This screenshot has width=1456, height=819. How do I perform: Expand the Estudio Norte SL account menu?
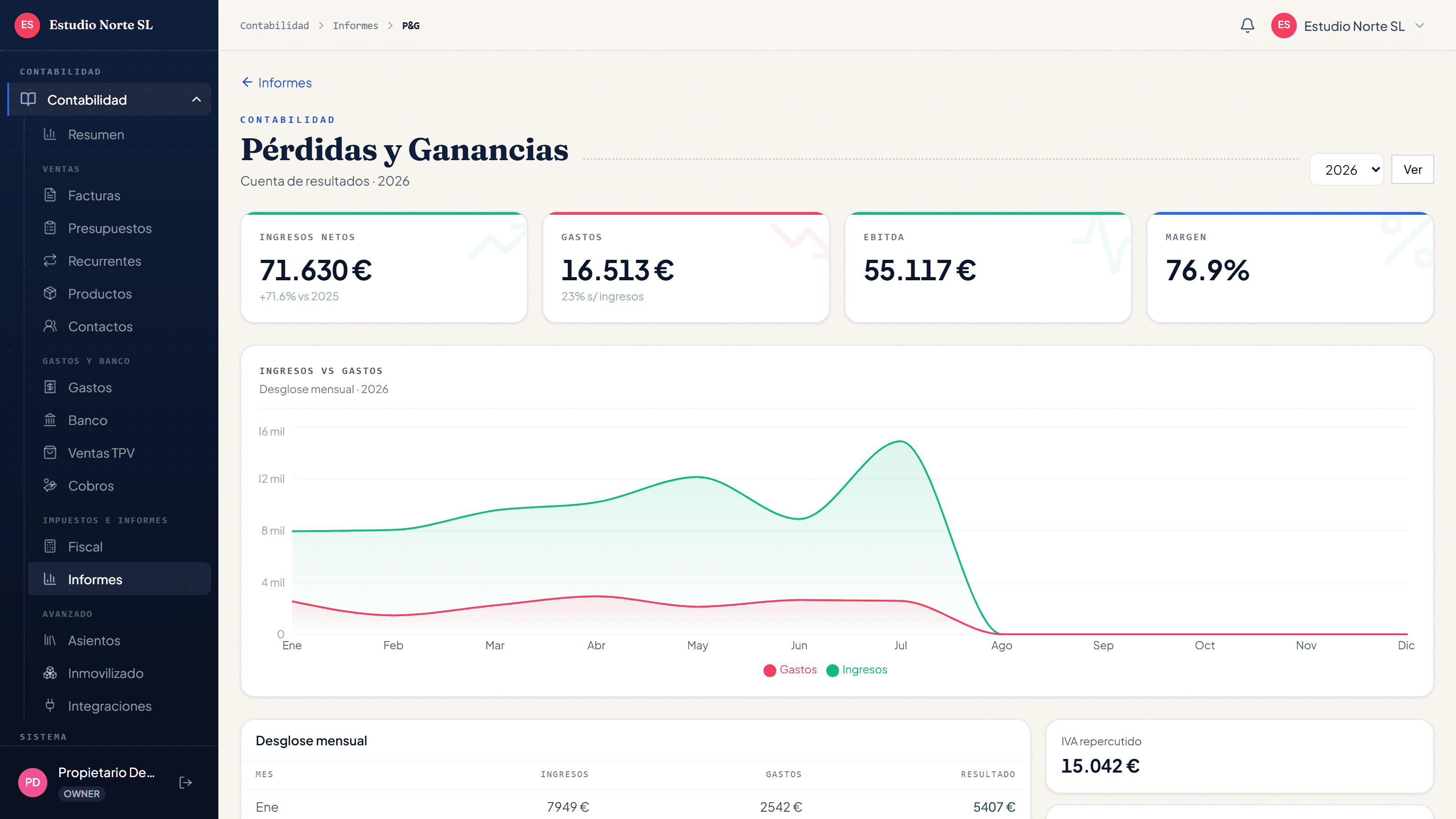tap(1347, 26)
